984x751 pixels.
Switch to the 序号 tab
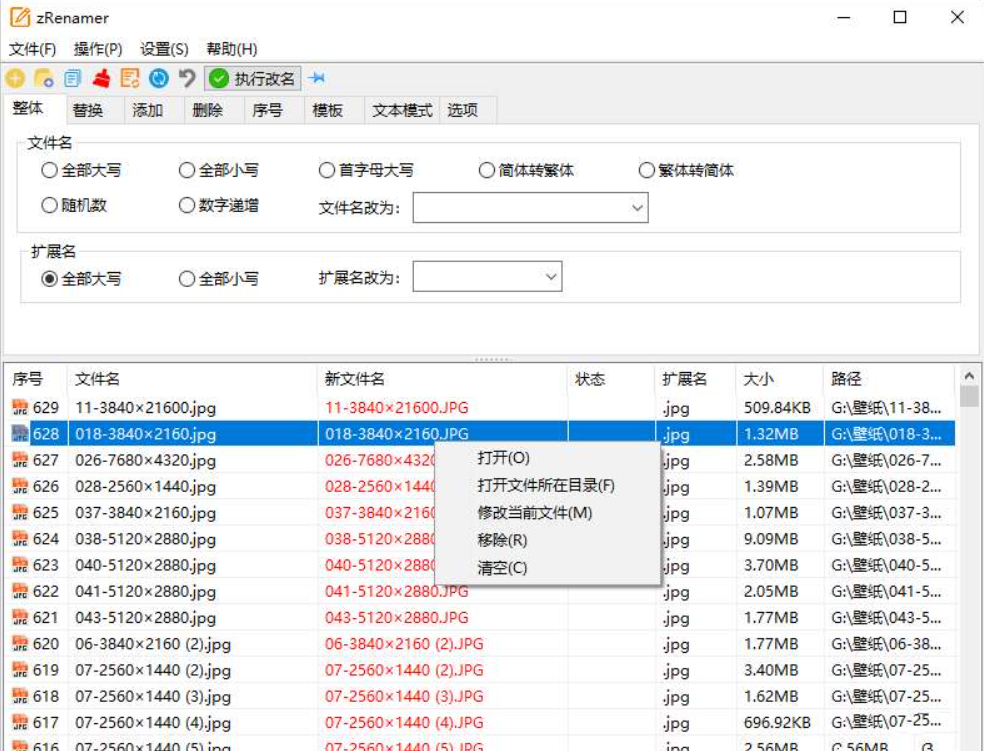267,110
